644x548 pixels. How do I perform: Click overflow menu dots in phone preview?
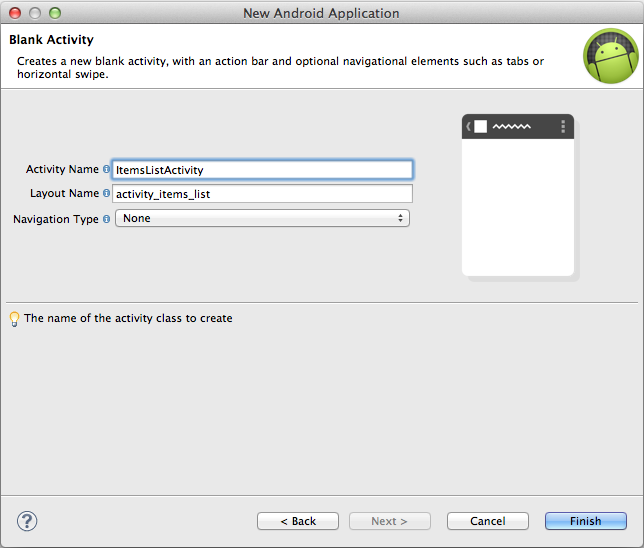point(563,127)
